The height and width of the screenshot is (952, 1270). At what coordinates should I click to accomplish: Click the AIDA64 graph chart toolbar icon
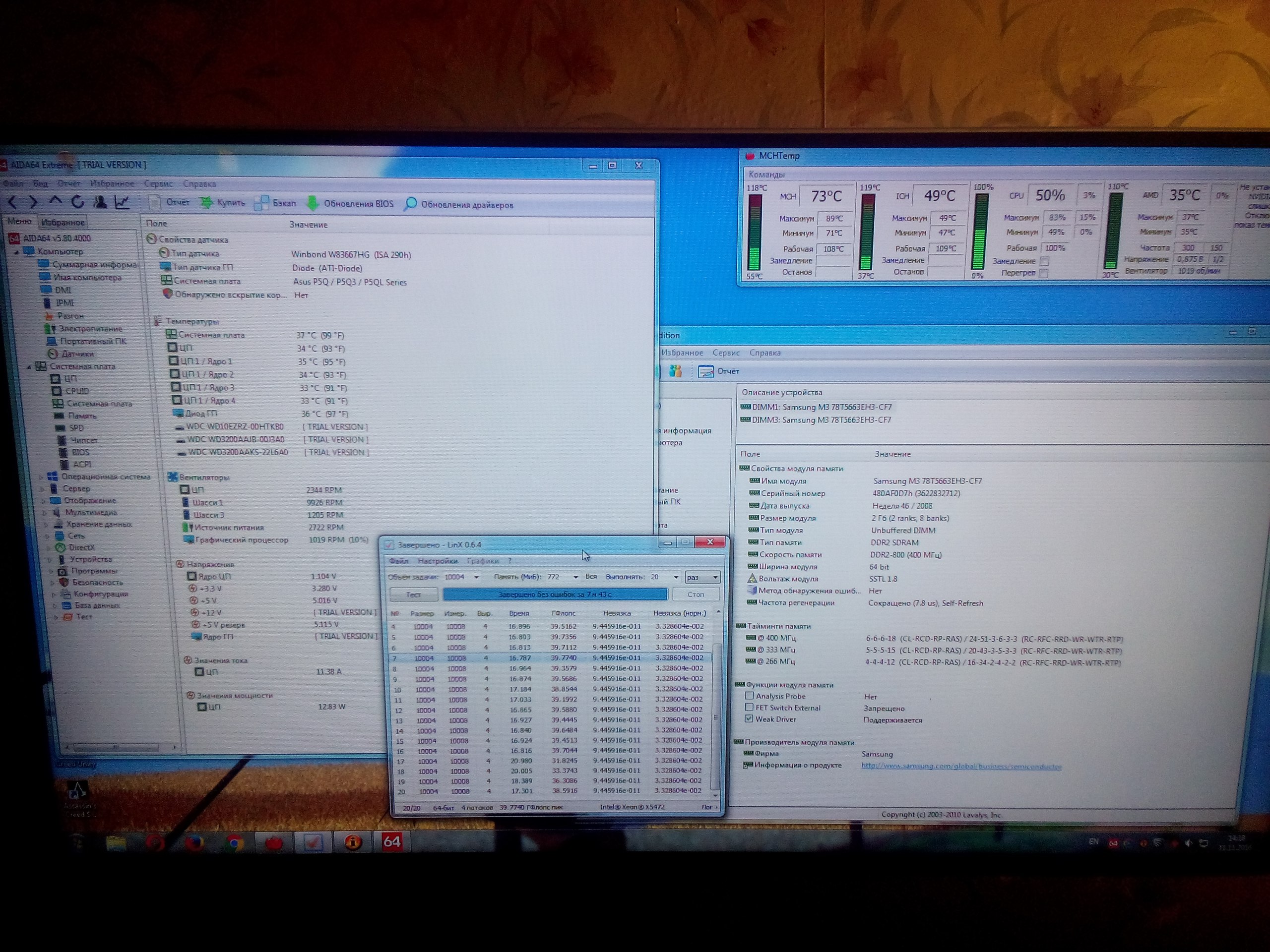tap(122, 202)
